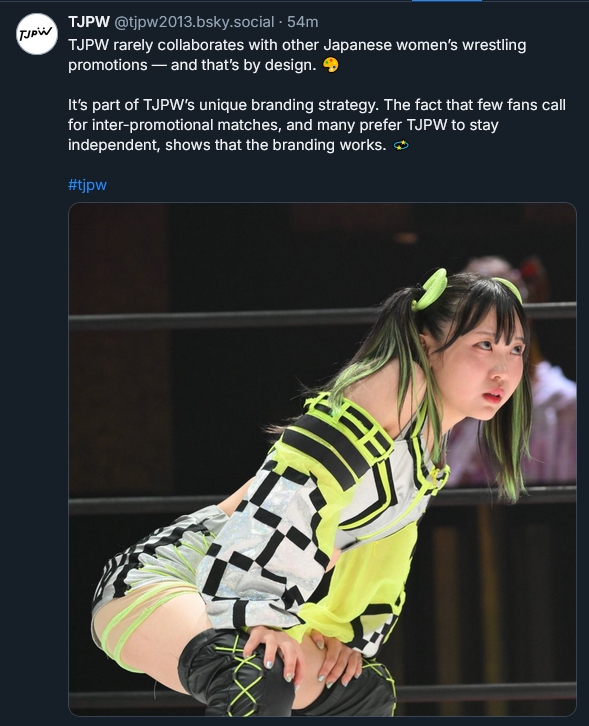
Task: Click the TJPW display name
Action: (x=89, y=22)
